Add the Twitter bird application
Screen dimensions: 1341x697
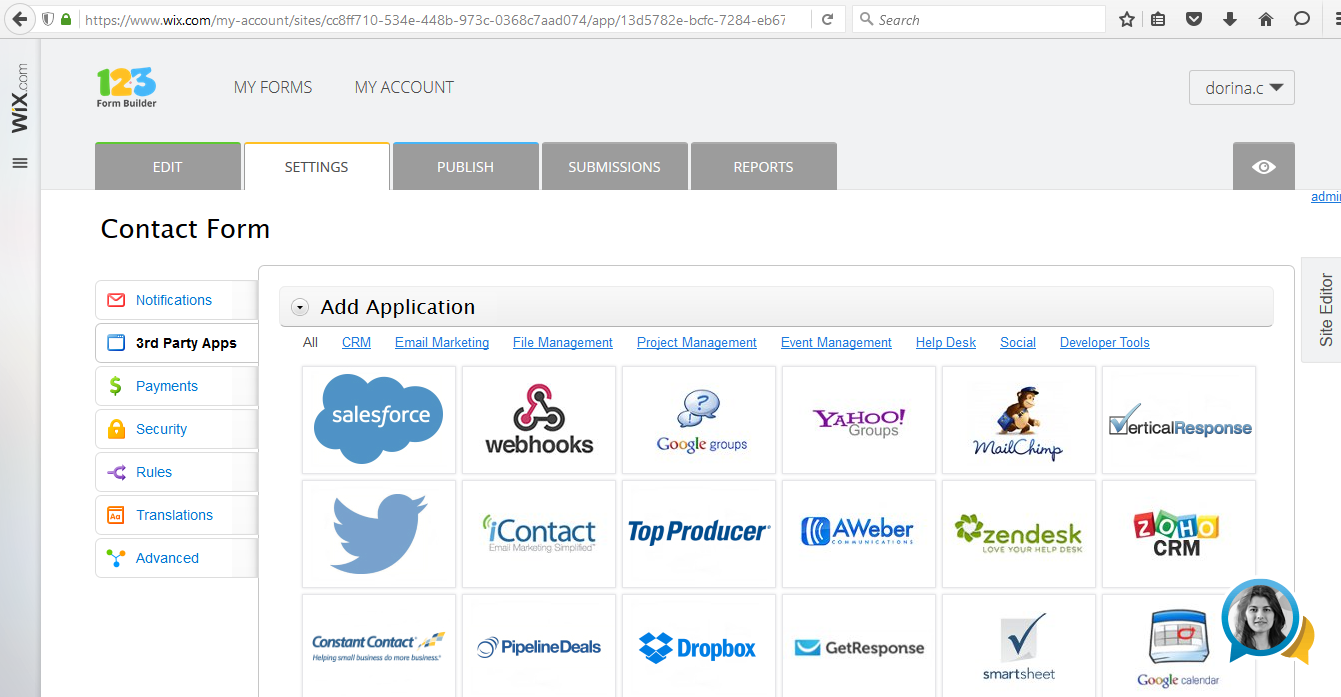pyautogui.click(x=379, y=533)
